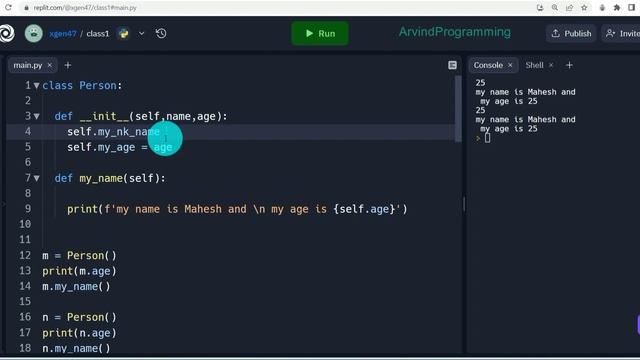Reload the browser page
This screenshot has height=360, width=640.
[8, 7]
